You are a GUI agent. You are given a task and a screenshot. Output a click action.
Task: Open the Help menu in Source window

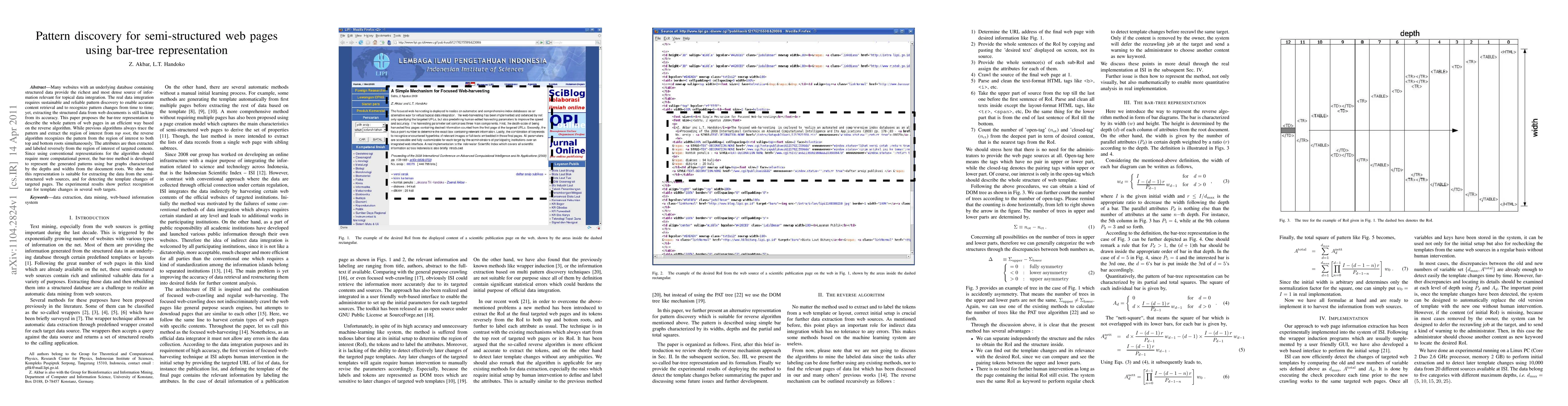click(x=687, y=38)
